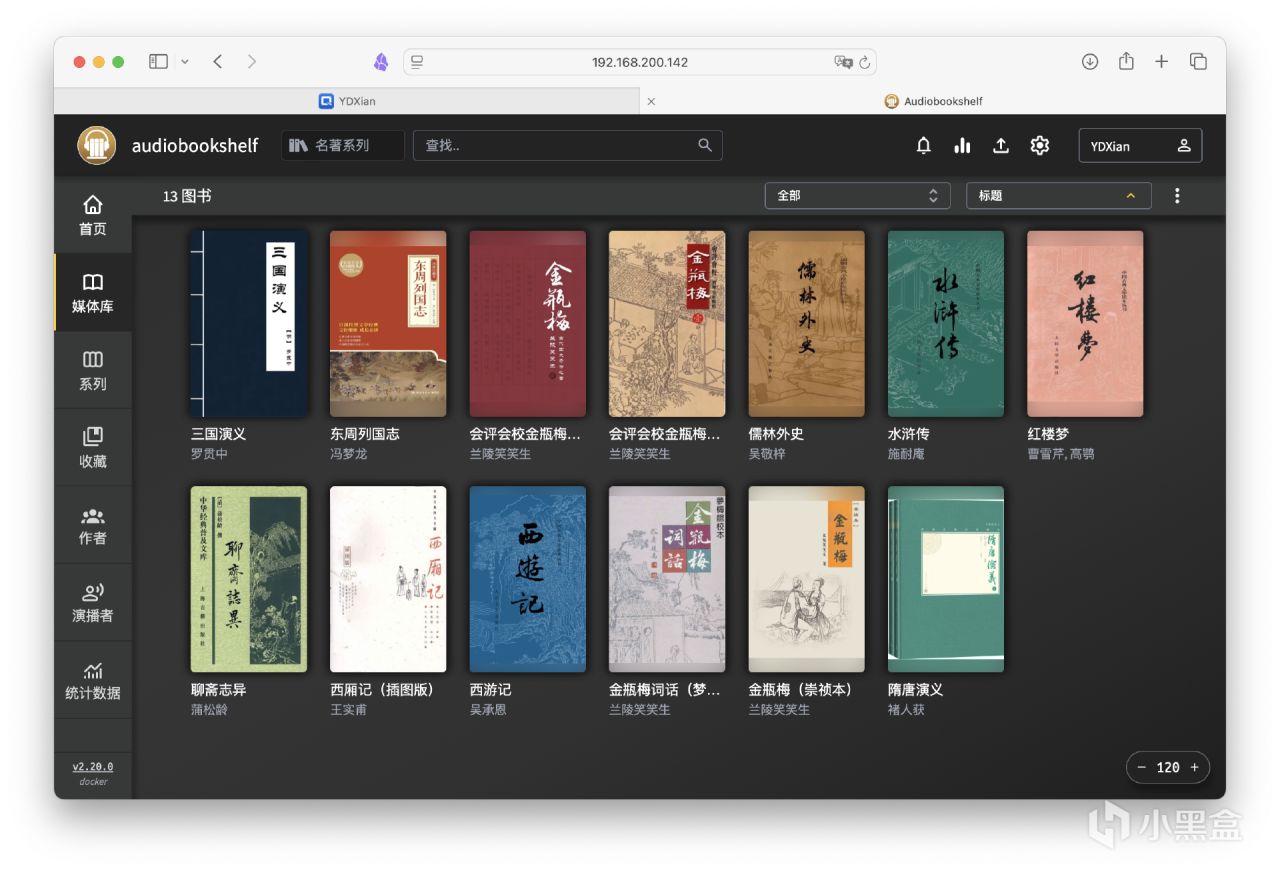Click the audiobookshelf headphone logo
This screenshot has width=1280, height=871.
tap(97, 146)
